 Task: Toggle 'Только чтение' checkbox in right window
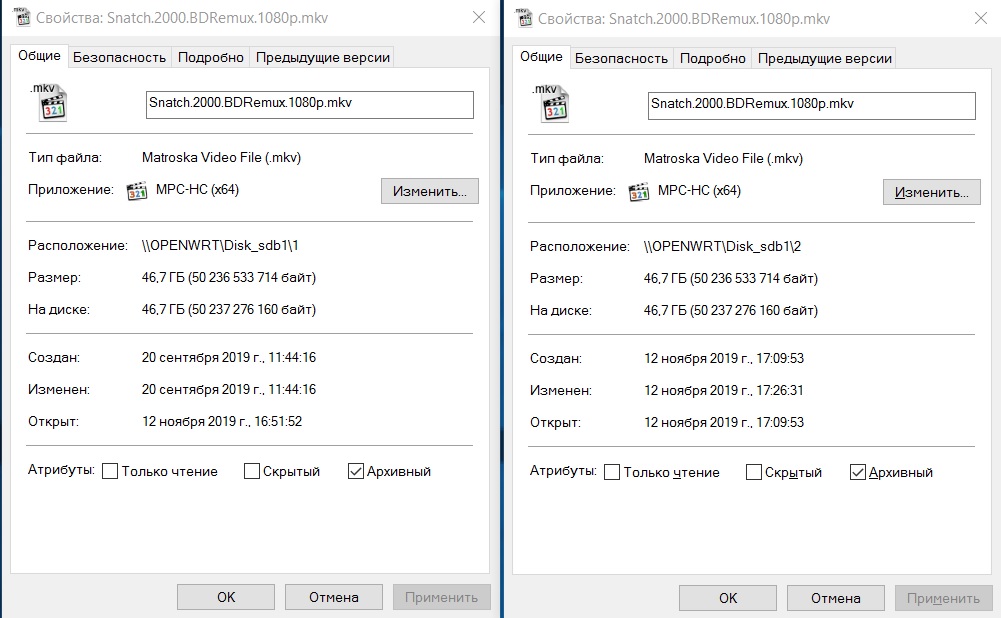click(612, 472)
